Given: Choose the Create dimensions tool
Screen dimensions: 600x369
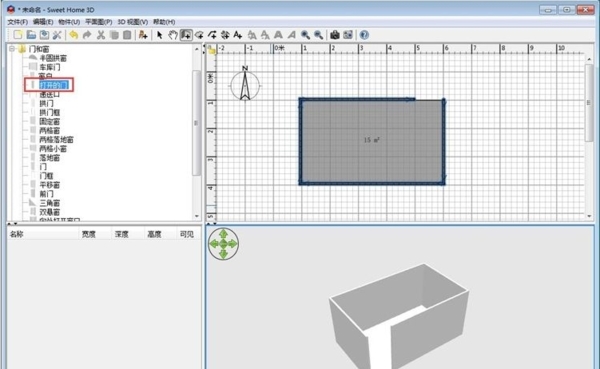Looking at the screenshot, I should pos(225,35).
